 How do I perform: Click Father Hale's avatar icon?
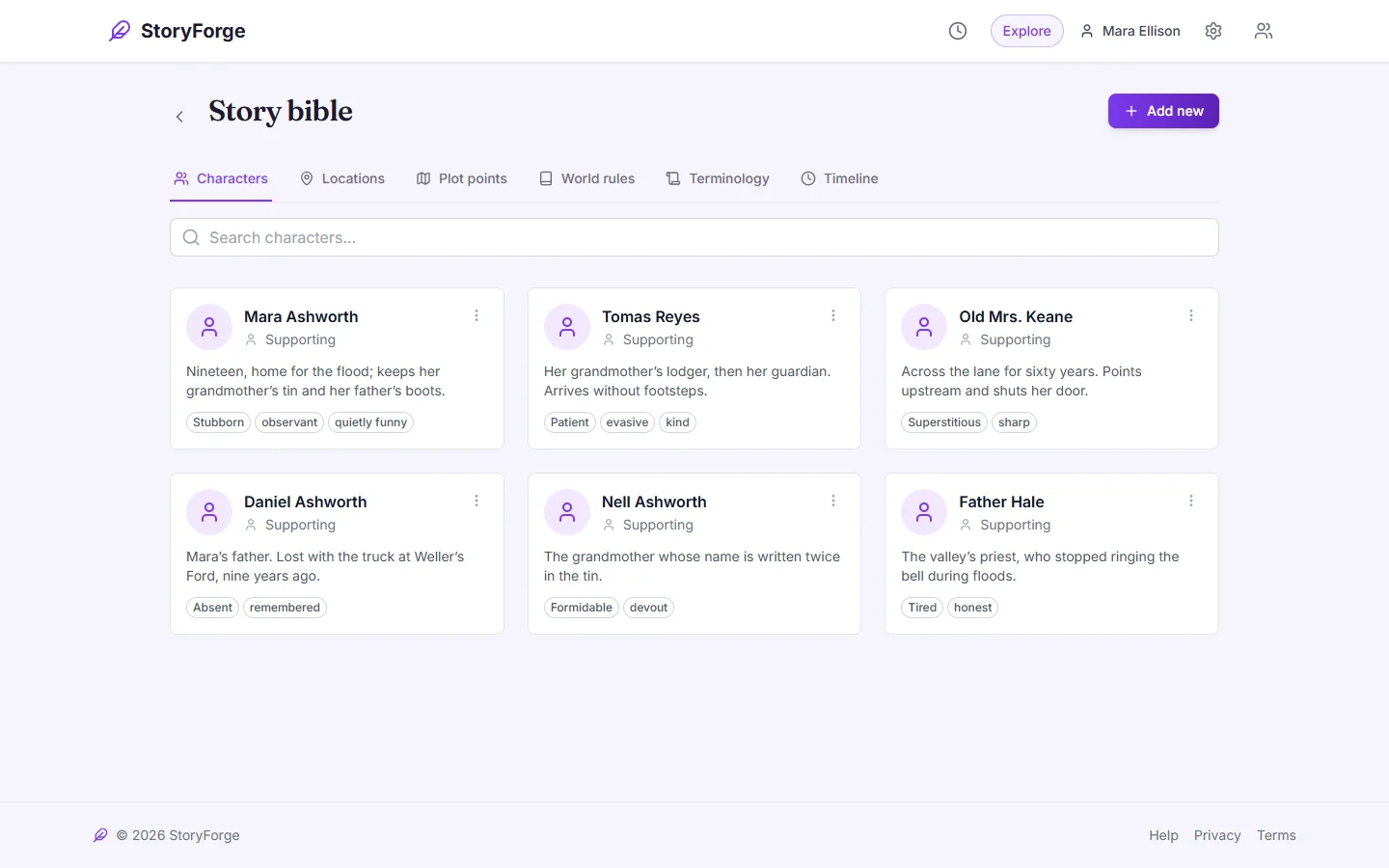[924, 513]
